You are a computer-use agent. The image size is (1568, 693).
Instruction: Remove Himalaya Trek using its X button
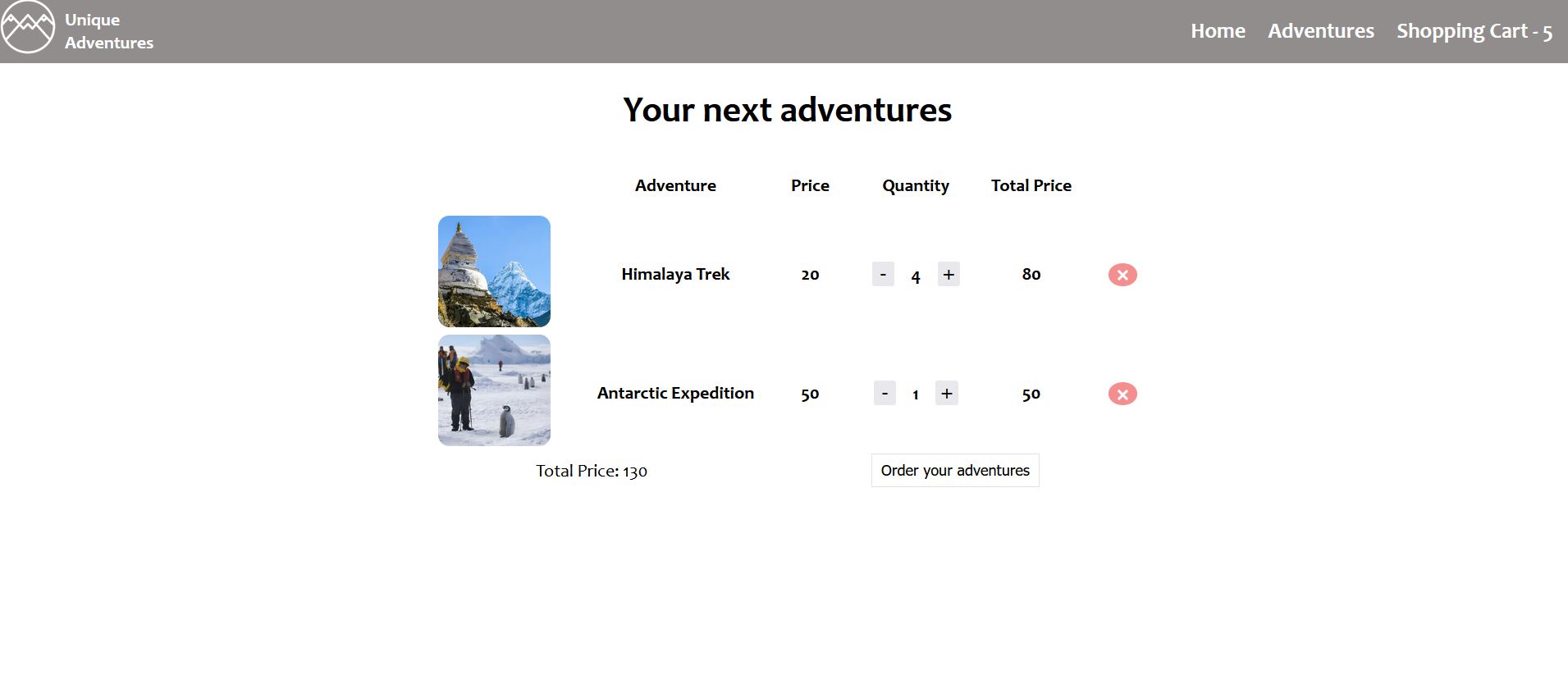1122,275
